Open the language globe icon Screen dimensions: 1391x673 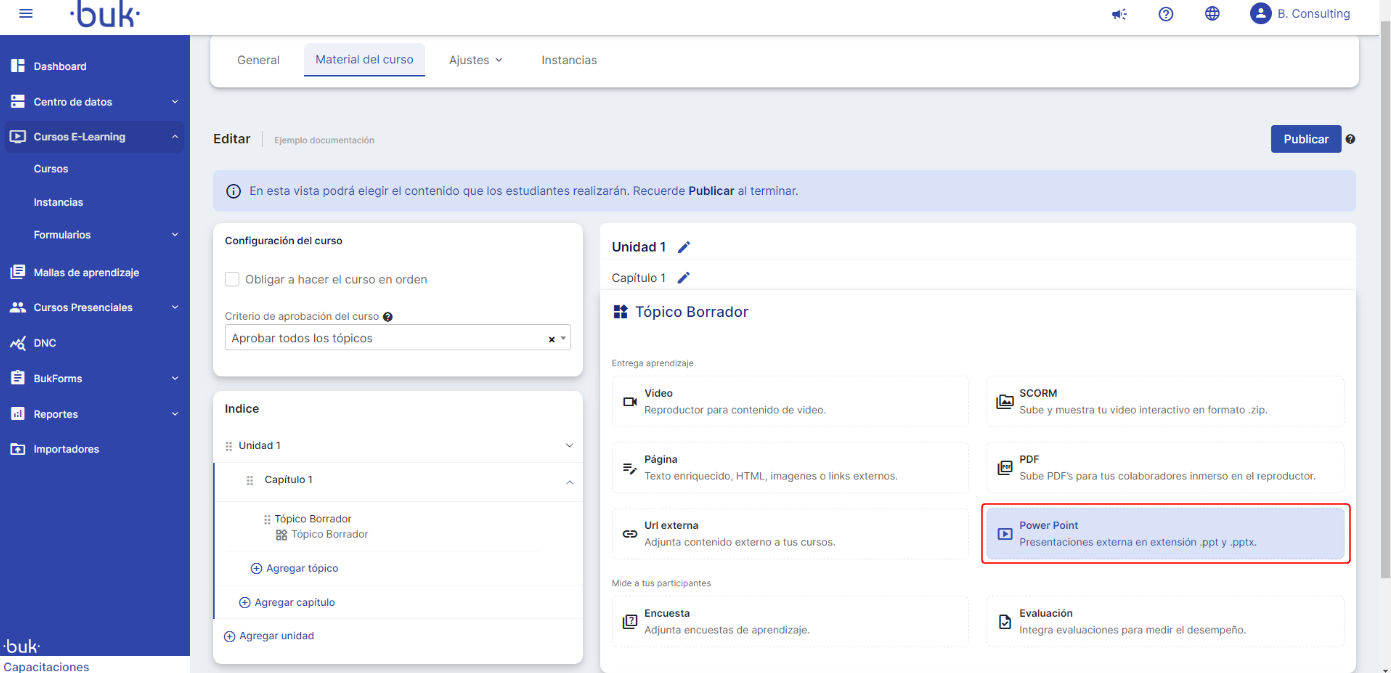1212,14
